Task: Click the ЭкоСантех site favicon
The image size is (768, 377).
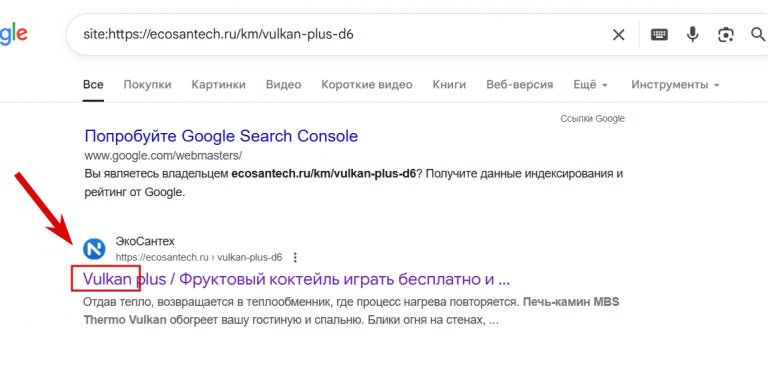Action: (95, 249)
